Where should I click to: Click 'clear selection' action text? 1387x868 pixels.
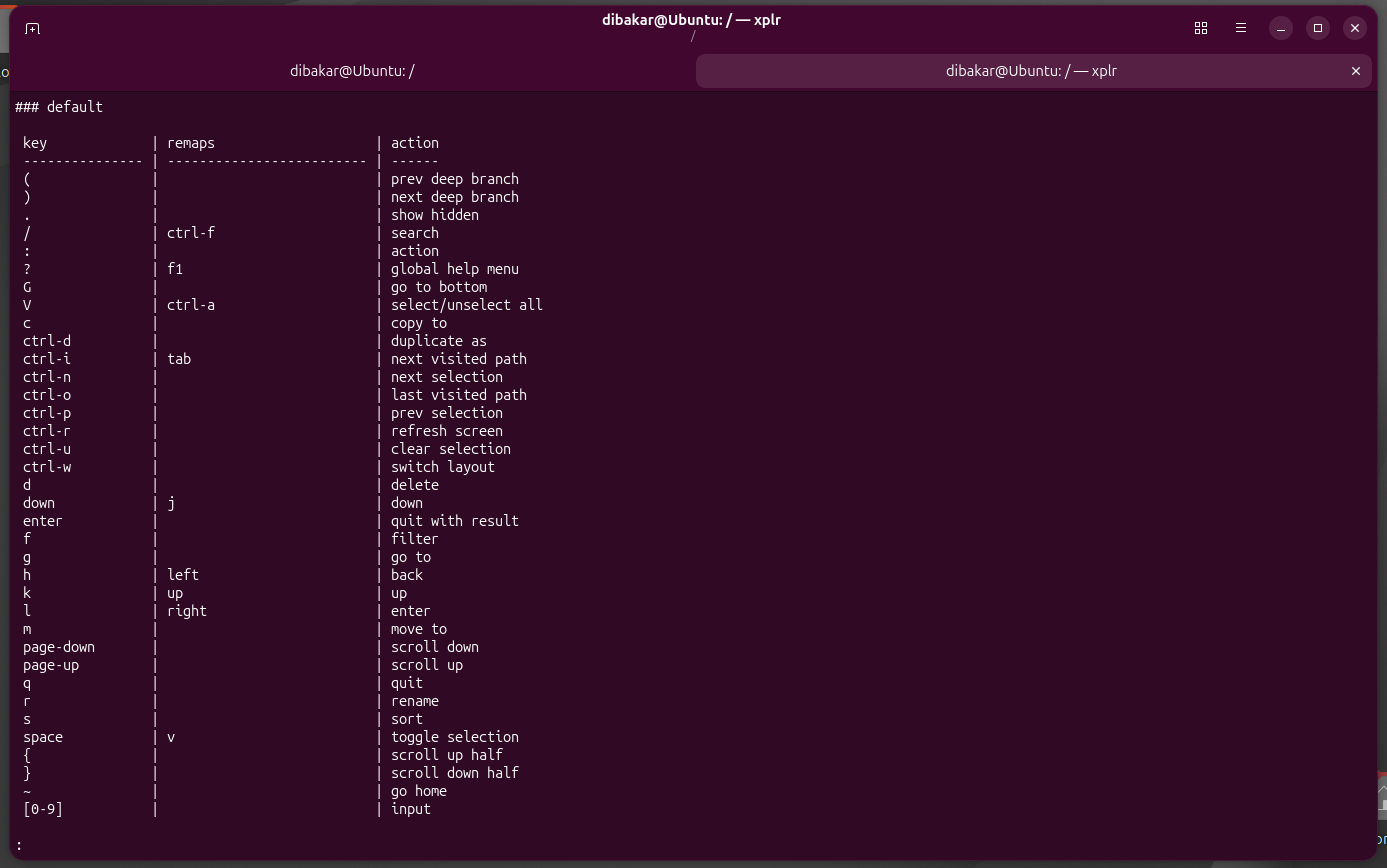click(451, 449)
